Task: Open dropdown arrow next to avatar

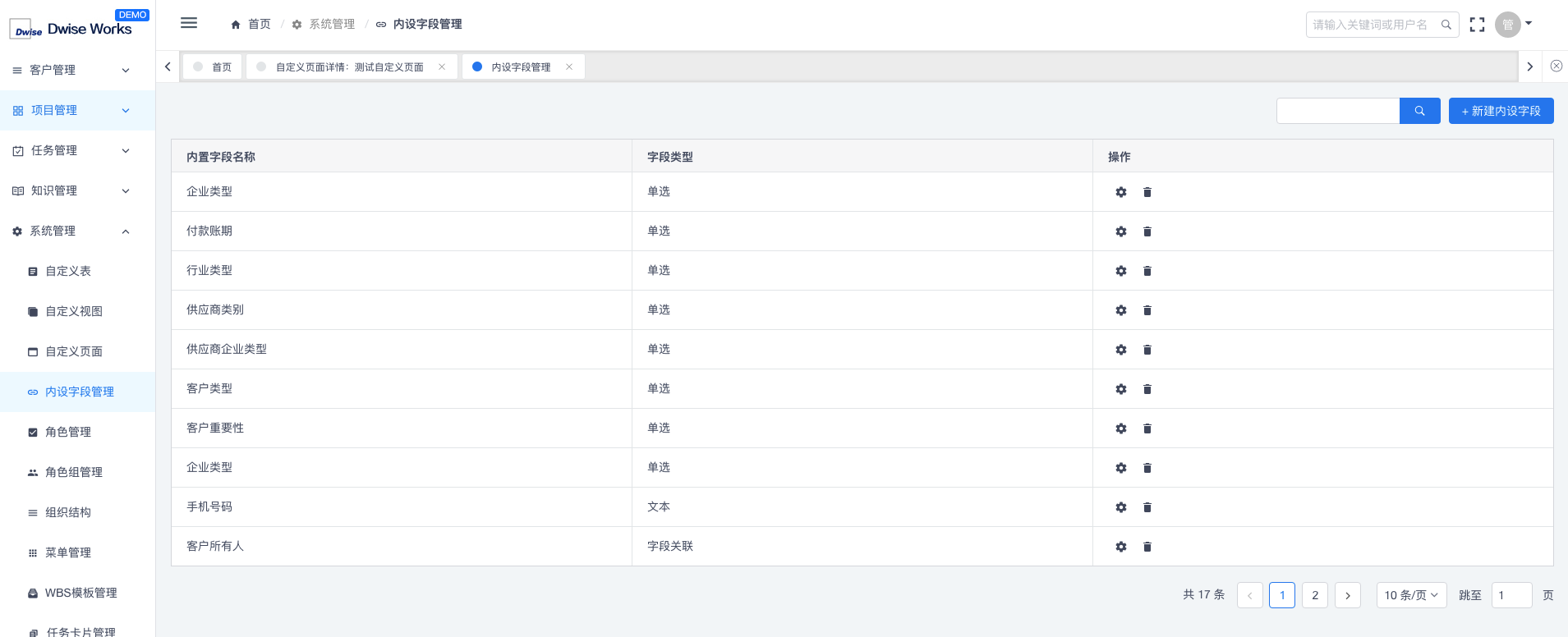Action: coord(1529,23)
